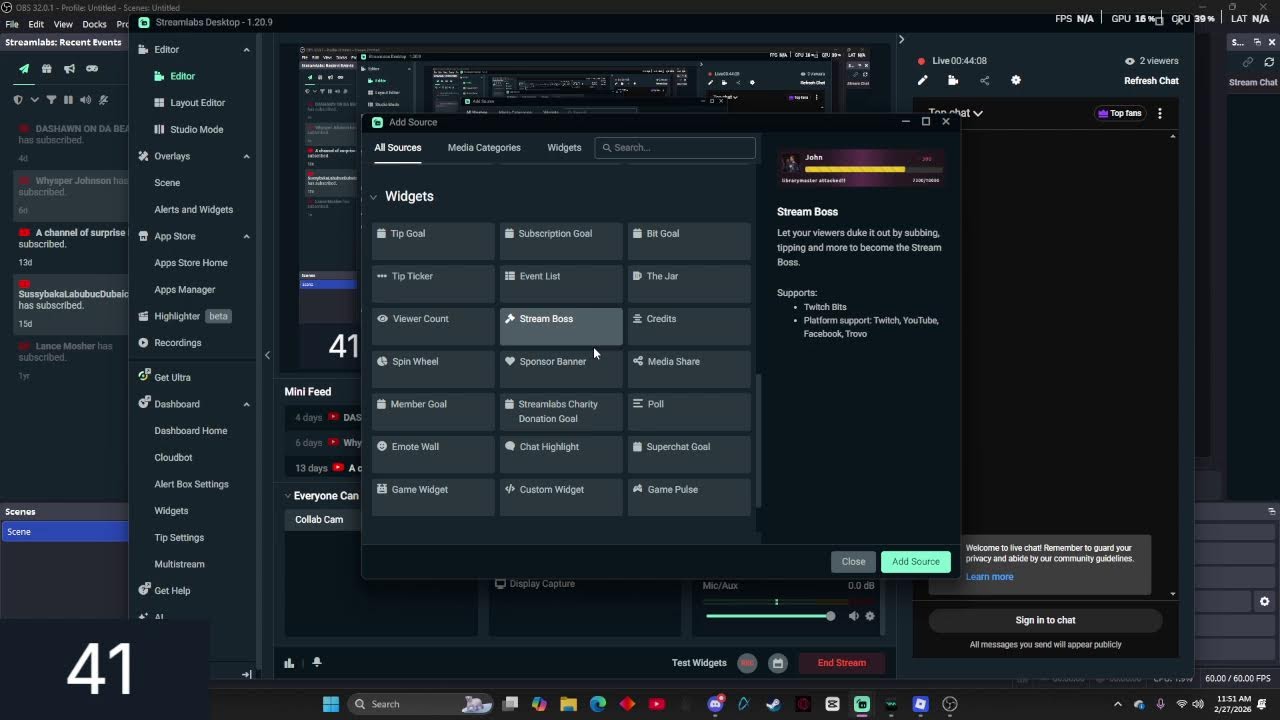The height and width of the screenshot is (720, 1280).
Task: Open Alert Box Settings in sidebar
Action: (191, 484)
